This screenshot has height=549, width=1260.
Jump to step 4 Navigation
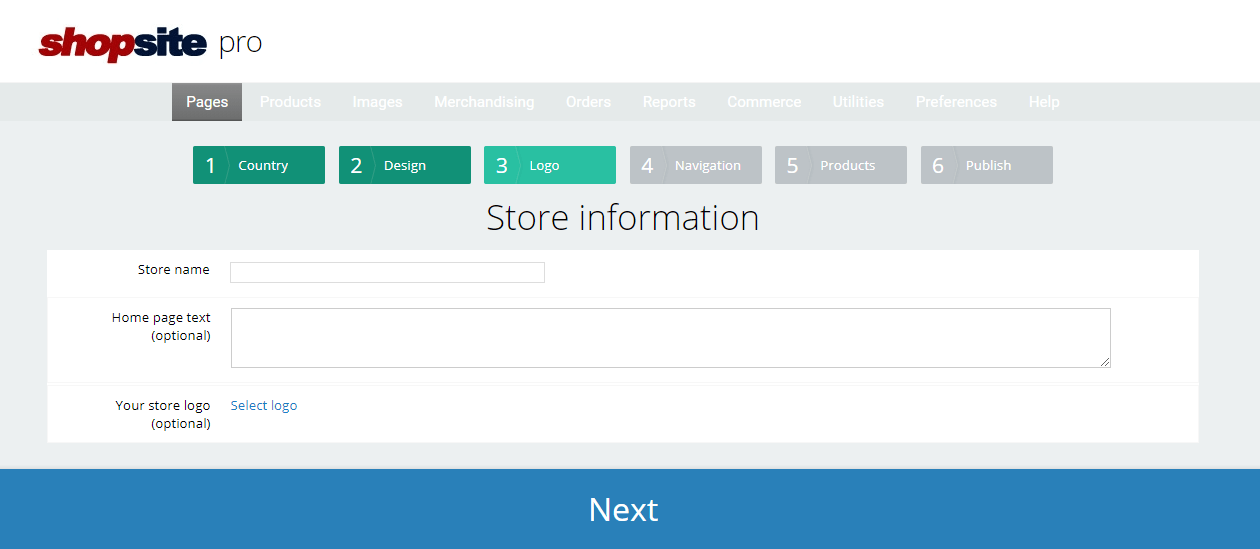(696, 165)
